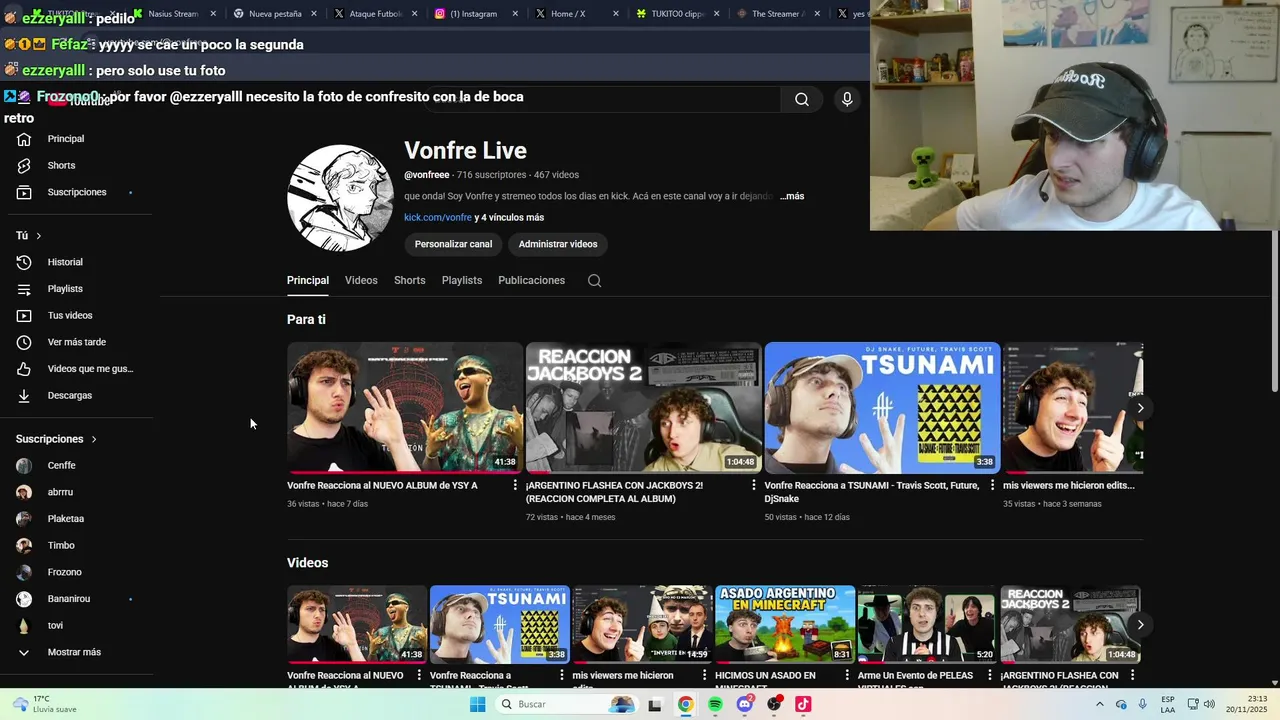This screenshot has width=1280, height=720.
Task: Open TikTok app from taskbar
Action: pos(803,704)
